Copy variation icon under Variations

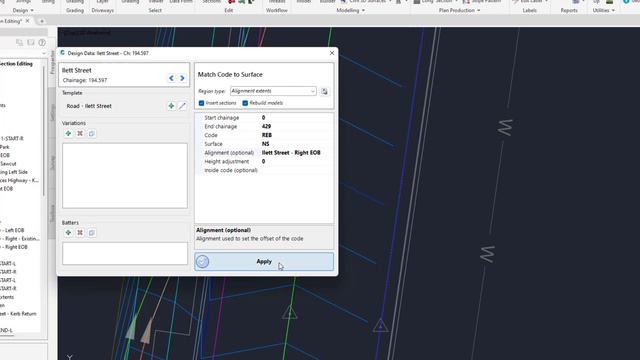92,133
